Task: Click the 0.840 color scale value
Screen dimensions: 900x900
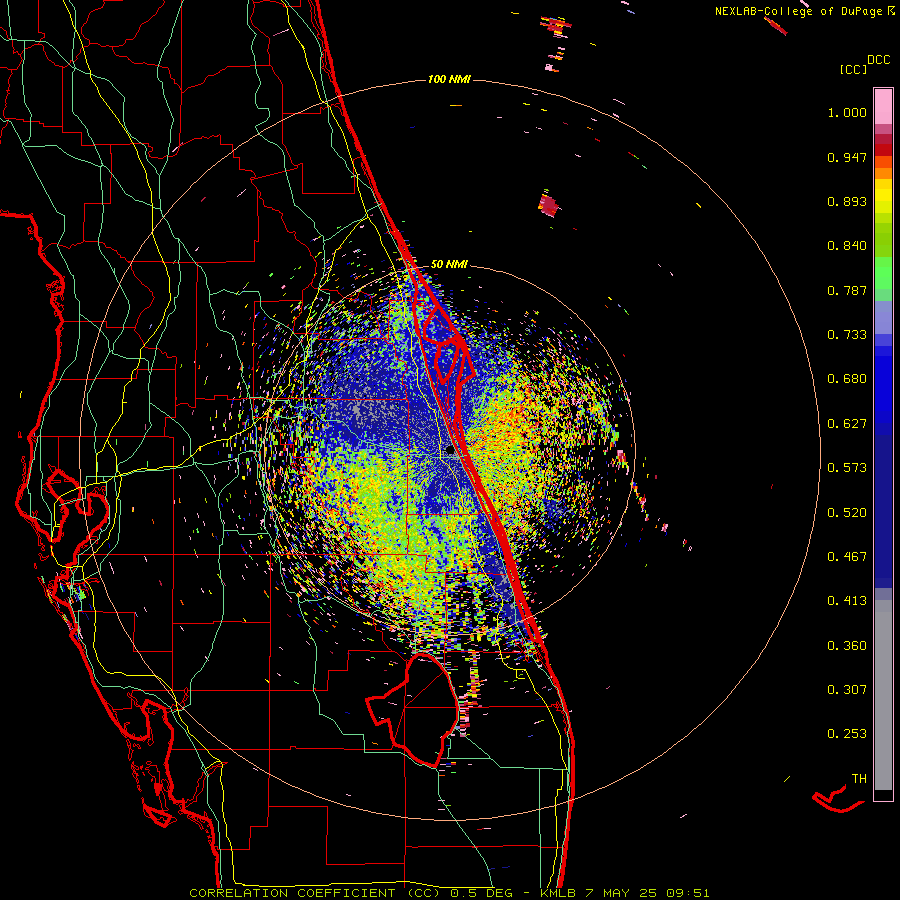Action: pos(847,246)
